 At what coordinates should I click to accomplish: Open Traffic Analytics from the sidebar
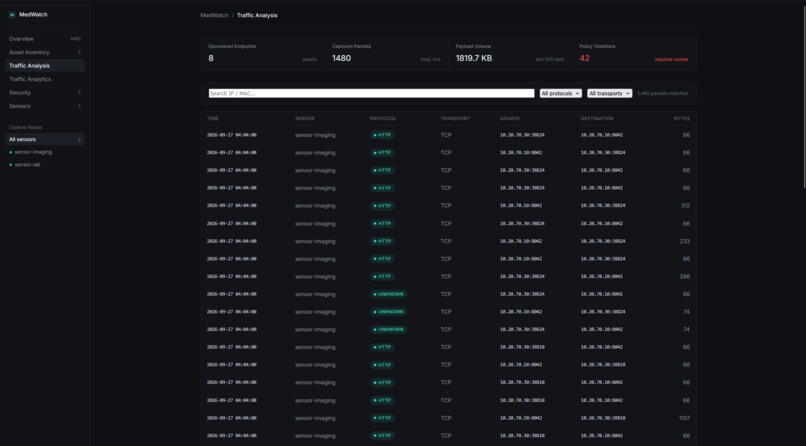(45, 79)
